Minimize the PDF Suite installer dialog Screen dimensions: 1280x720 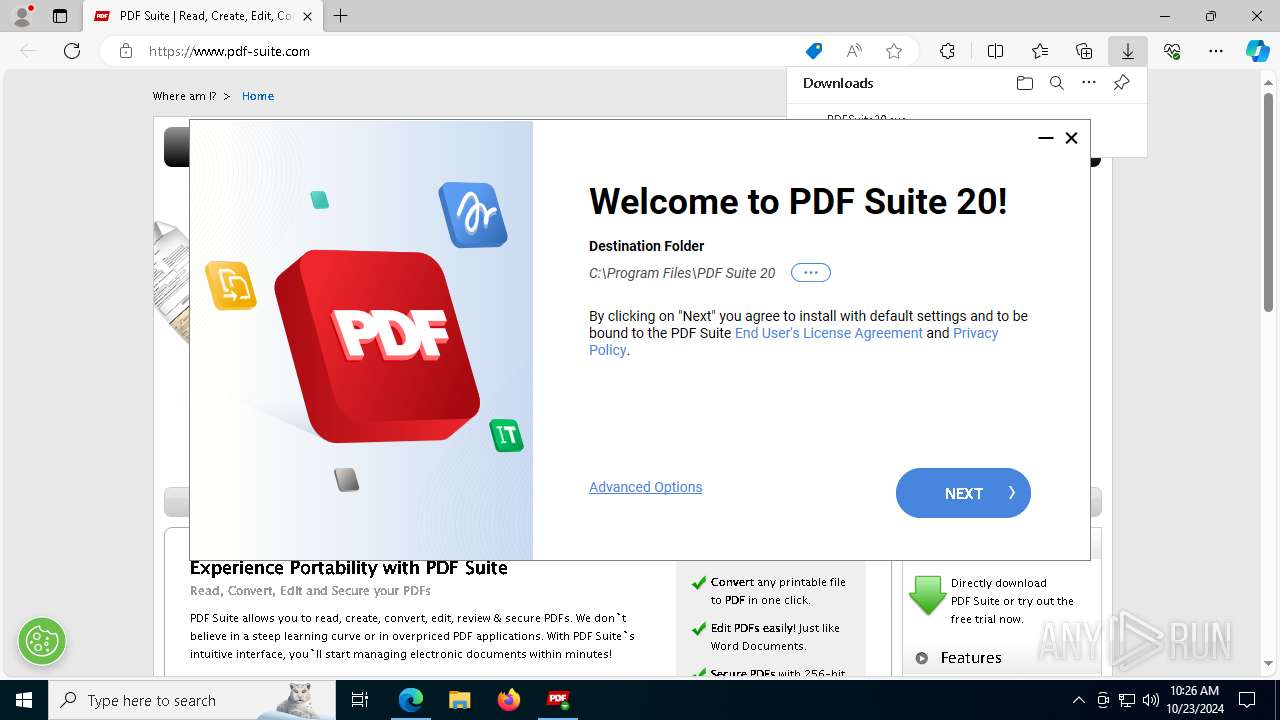[1046, 138]
